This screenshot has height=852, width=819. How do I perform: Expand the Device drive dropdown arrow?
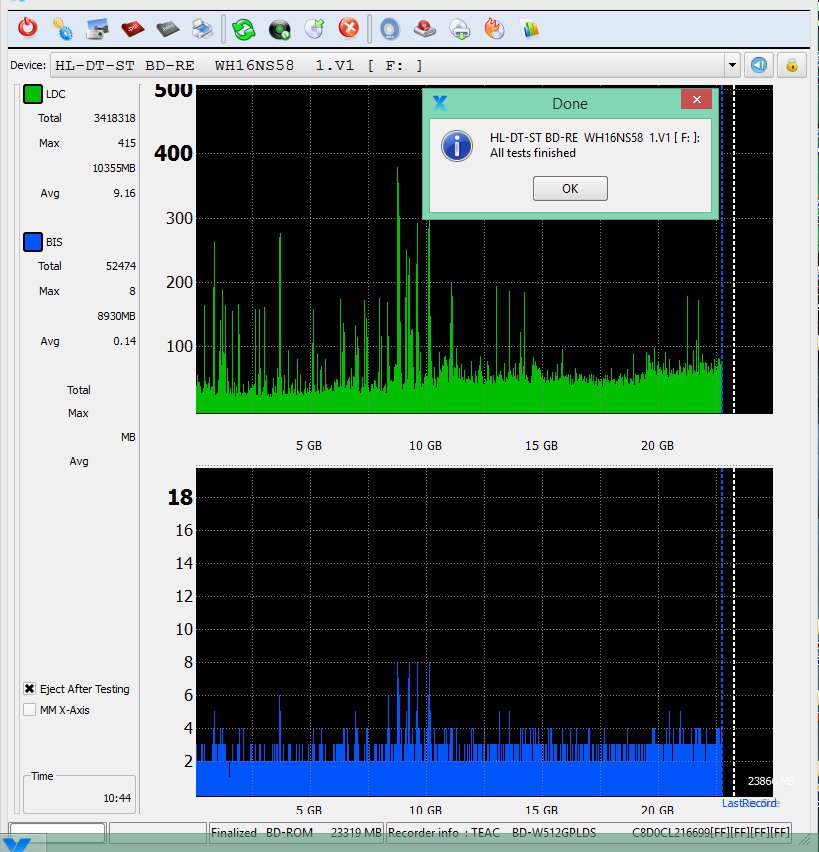732,65
